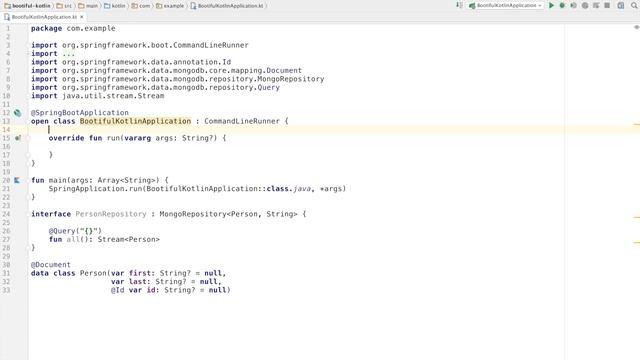The height and width of the screenshot is (360, 640).
Task: Click the MongoRepository import on line 8
Action: [178, 79]
